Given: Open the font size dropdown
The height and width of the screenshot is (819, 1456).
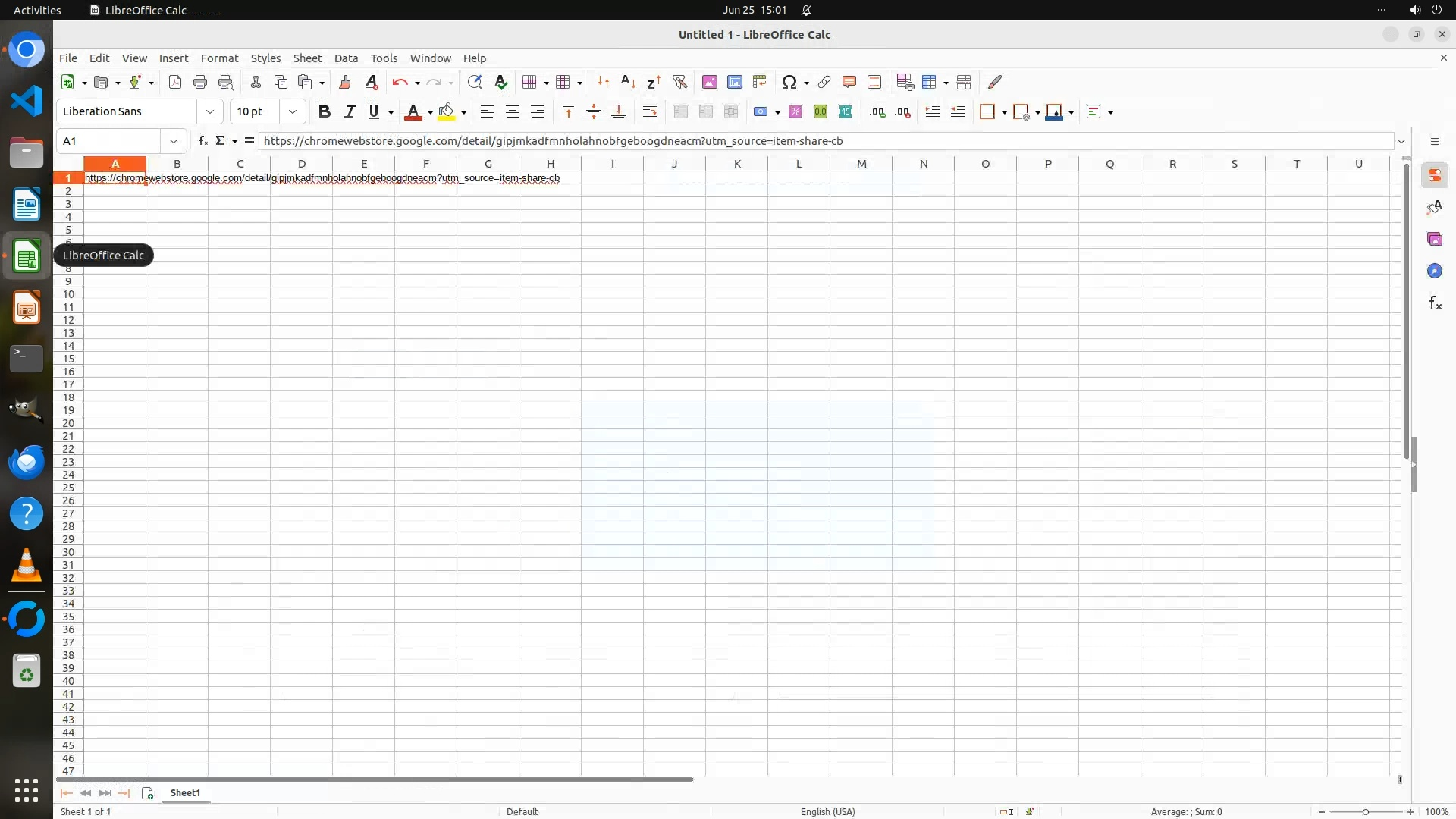Looking at the screenshot, I should tap(292, 111).
